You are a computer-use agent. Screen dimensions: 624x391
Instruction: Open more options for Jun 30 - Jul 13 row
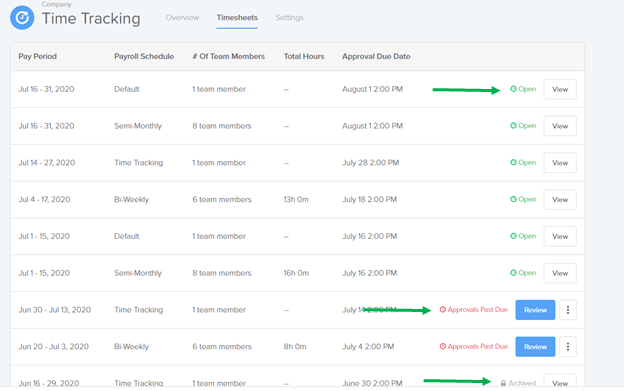tap(568, 310)
